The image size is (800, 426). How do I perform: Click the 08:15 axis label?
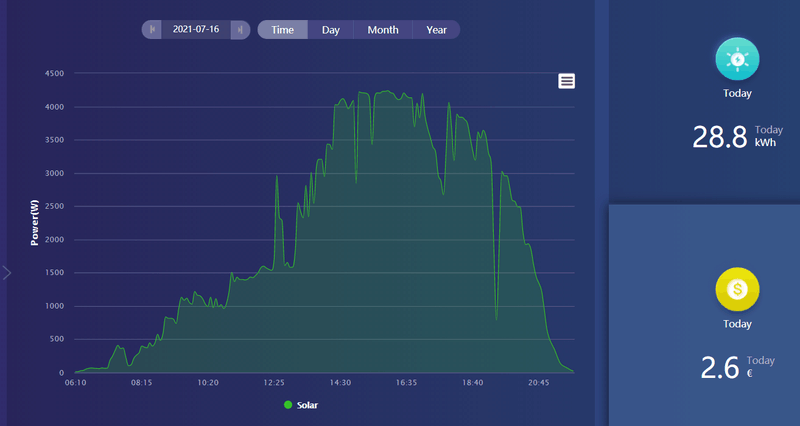(x=141, y=383)
